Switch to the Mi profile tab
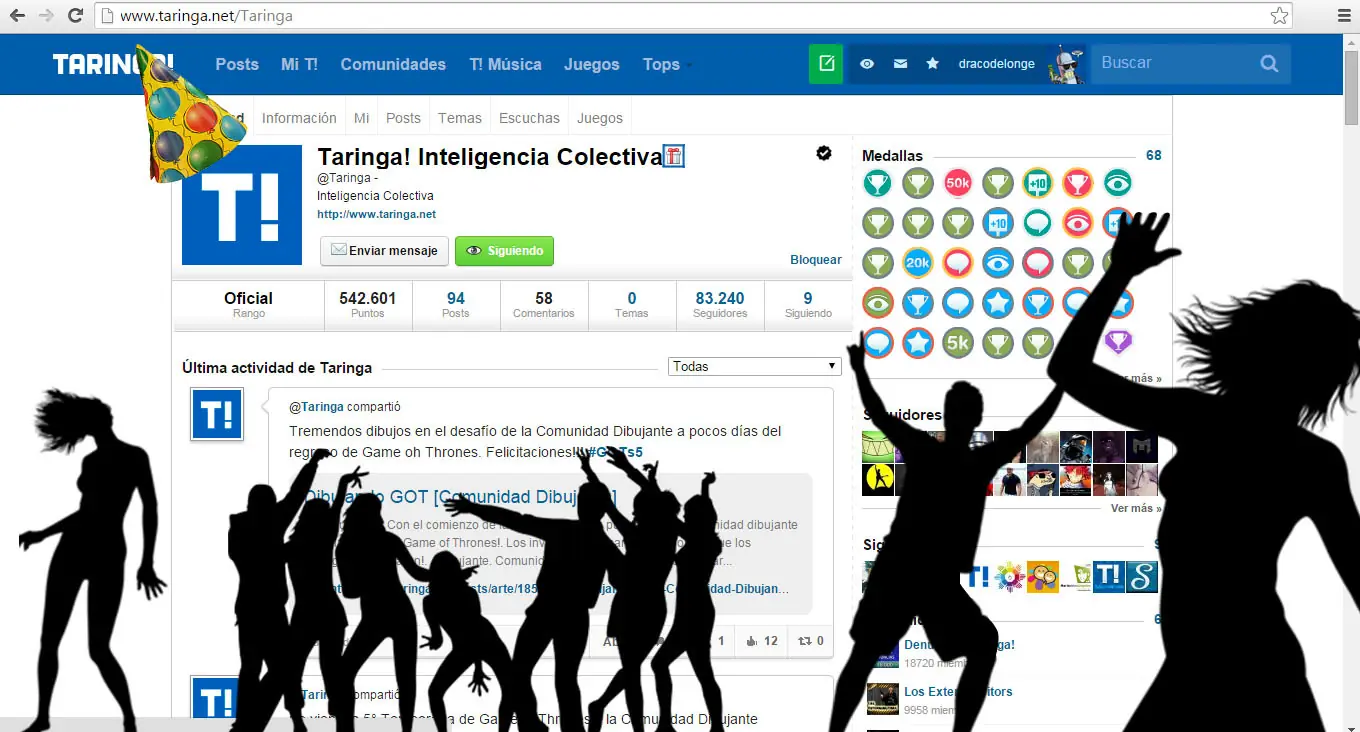 [x=361, y=118]
